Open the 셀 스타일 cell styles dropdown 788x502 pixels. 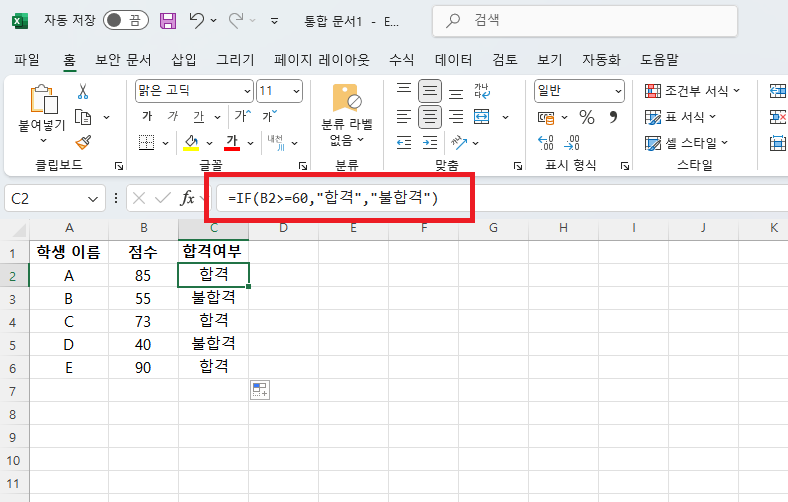686,143
